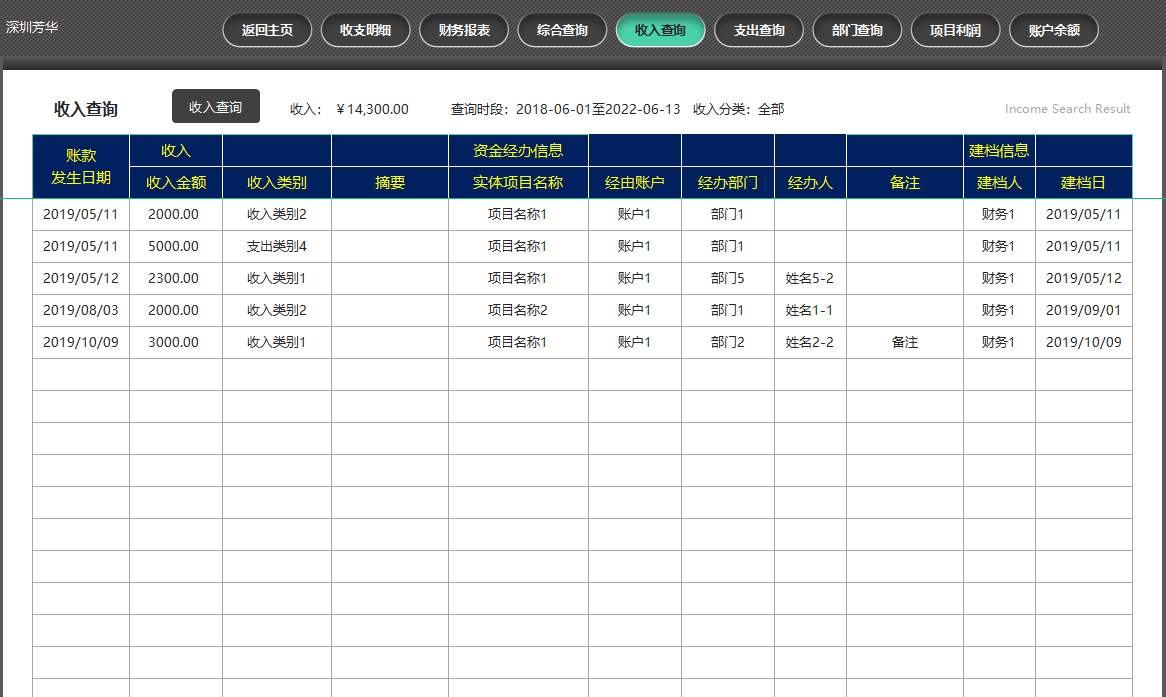Open the 账户余额 tab
Image resolution: width=1166 pixels, height=697 pixels.
[x=1054, y=30]
